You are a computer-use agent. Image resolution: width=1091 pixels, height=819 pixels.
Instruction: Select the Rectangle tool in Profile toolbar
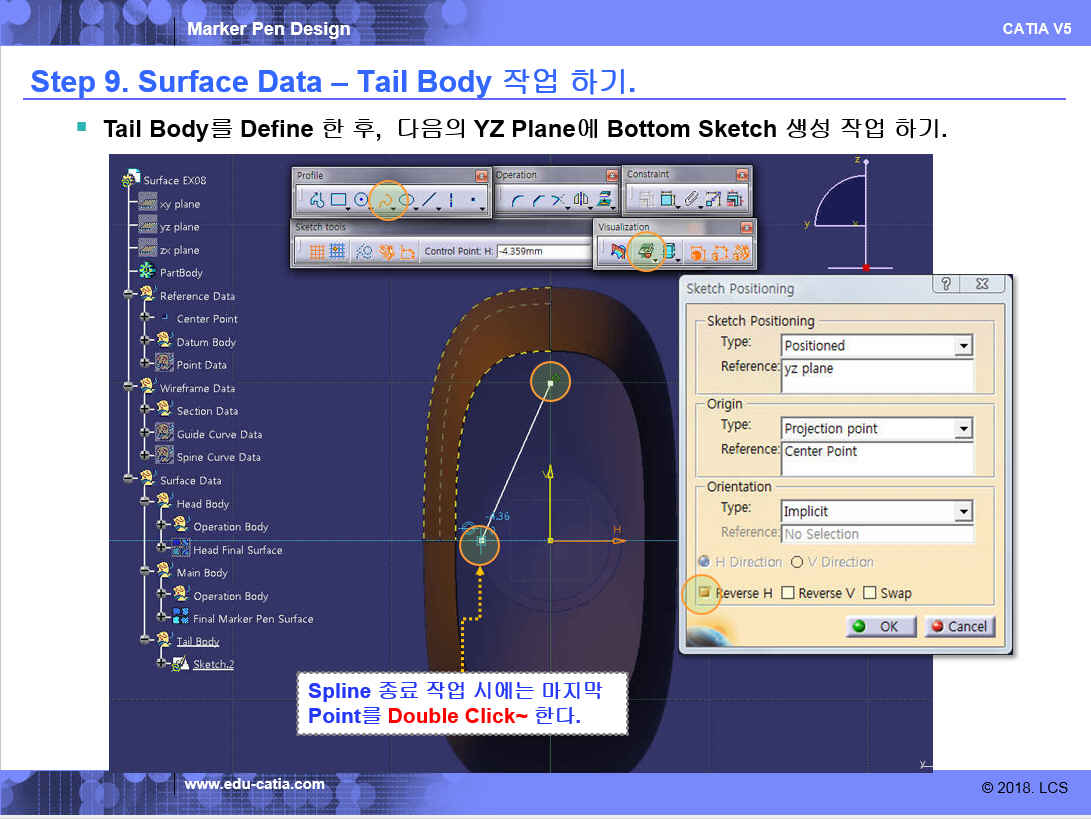pos(338,201)
